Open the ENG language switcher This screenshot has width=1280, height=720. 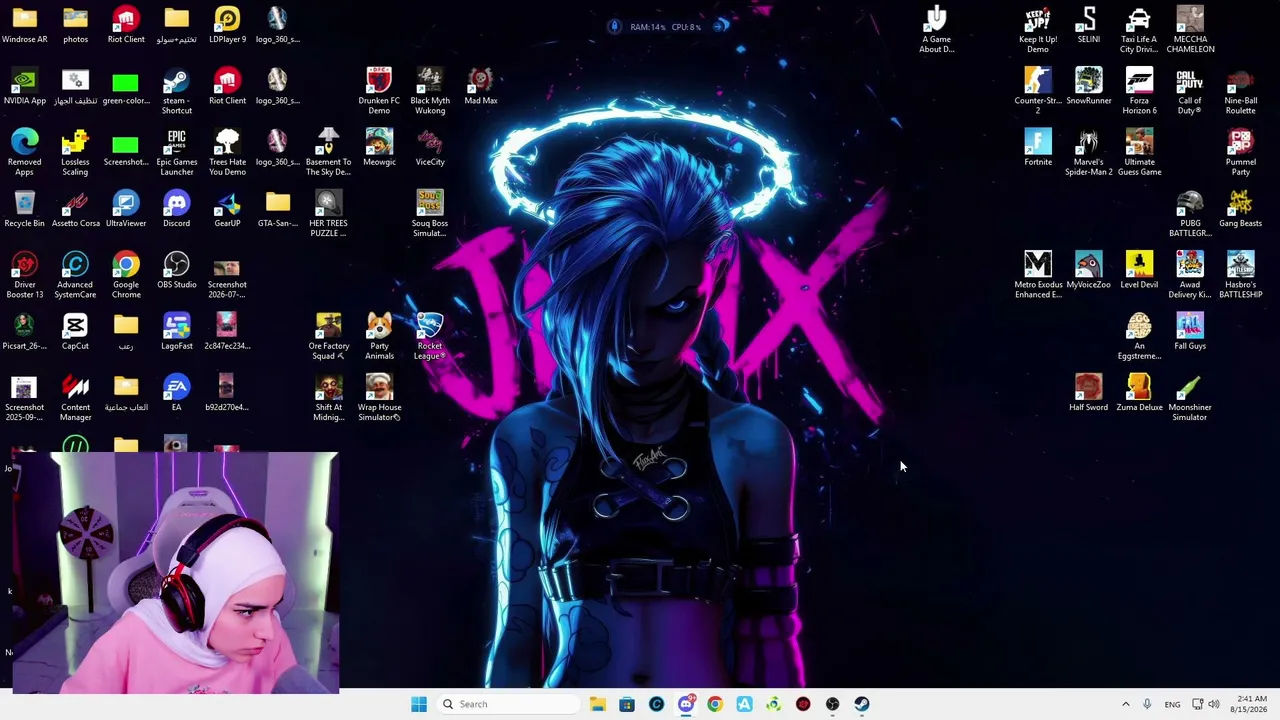1172,704
